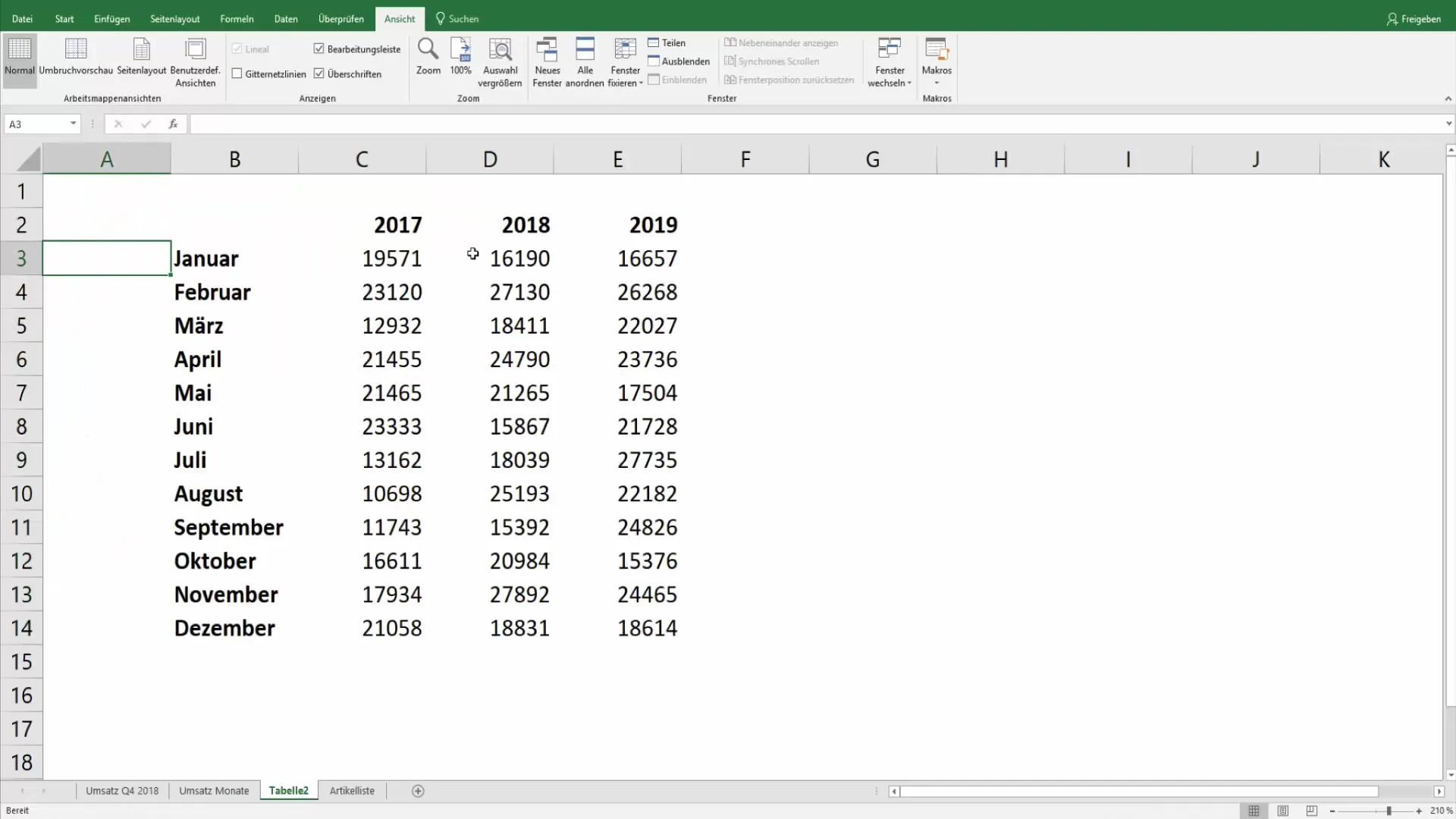The width and height of the screenshot is (1456, 819).
Task: Click the add new sheet plus button
Action: click(x=418, y=790)
